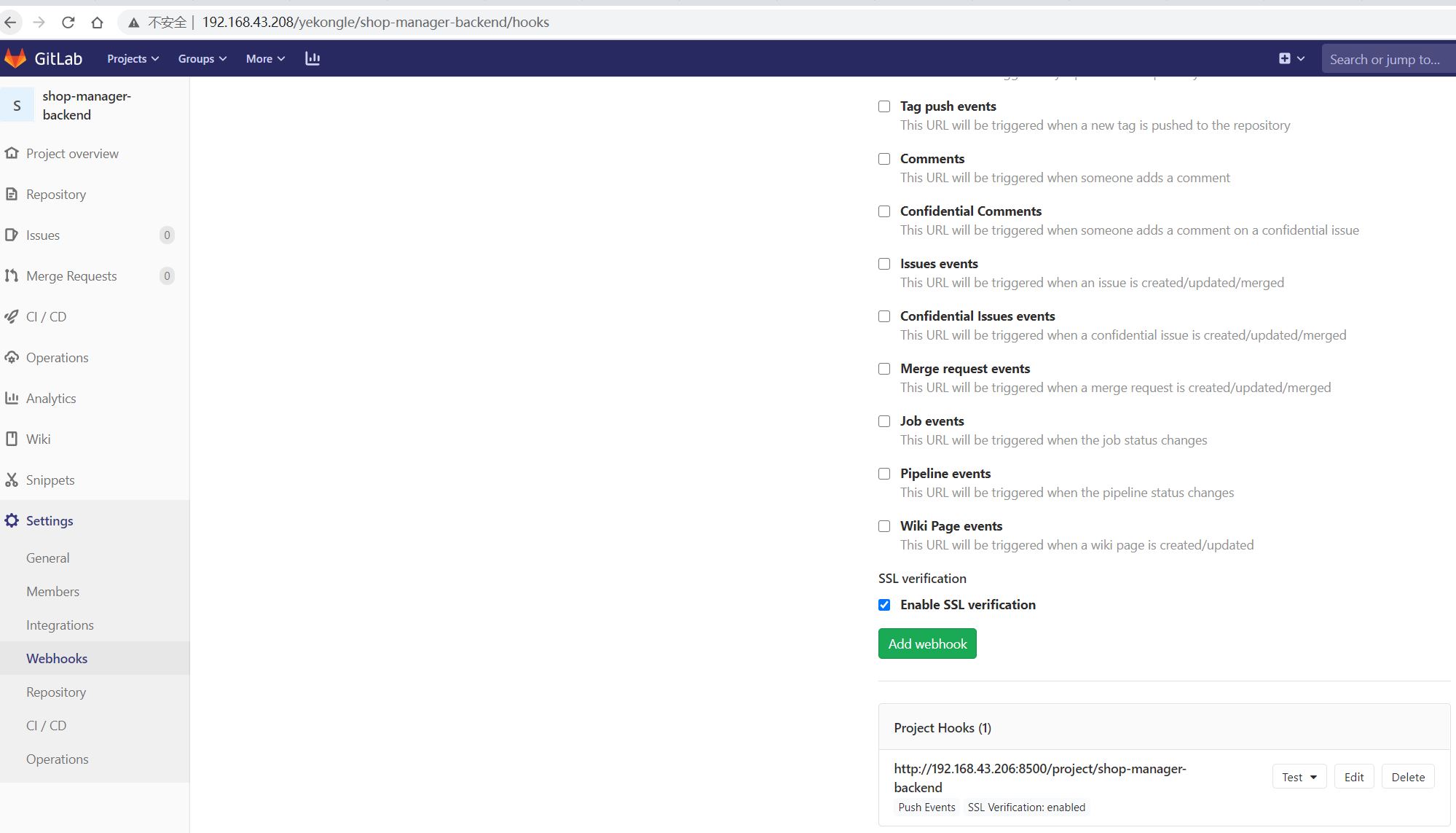The height and width of the screenshot is (833, 1456).
Task: Open Integrations settings menu item
Action: pyautogui.click(x=60, y=625)
